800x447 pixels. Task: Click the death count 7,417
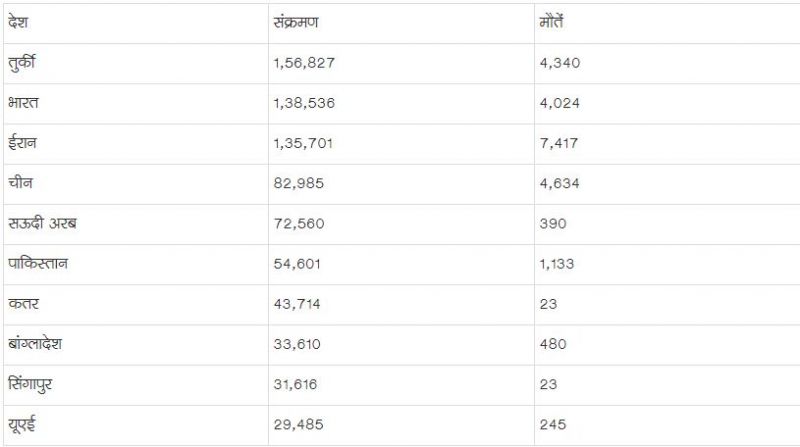click(x=559, y=143)
